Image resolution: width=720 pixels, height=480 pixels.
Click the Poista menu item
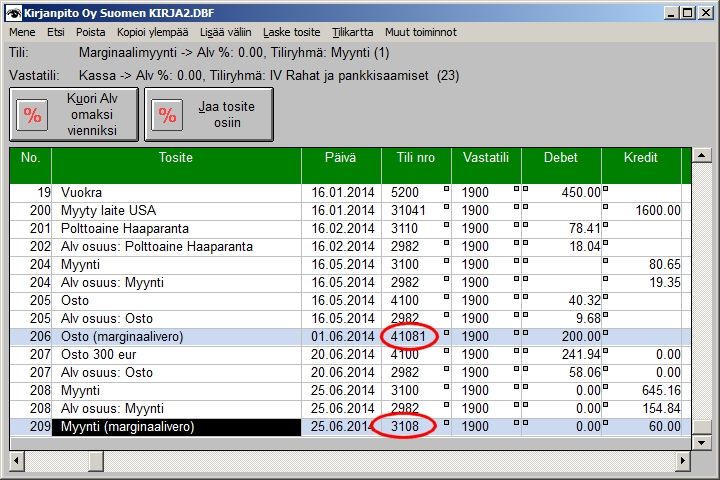coord(91,32)
